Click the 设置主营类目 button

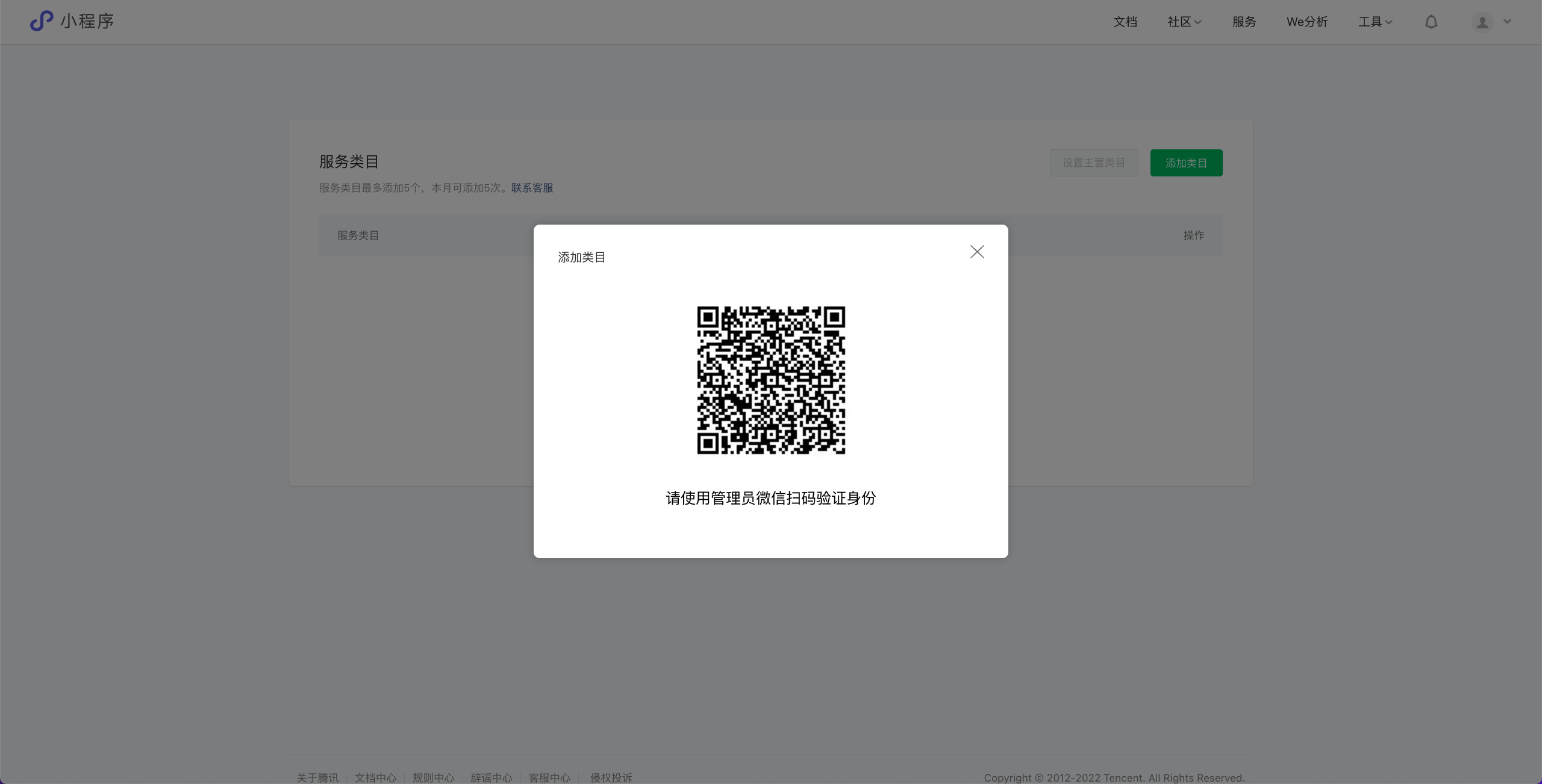pyautogui.click(x=1093, y=163)
